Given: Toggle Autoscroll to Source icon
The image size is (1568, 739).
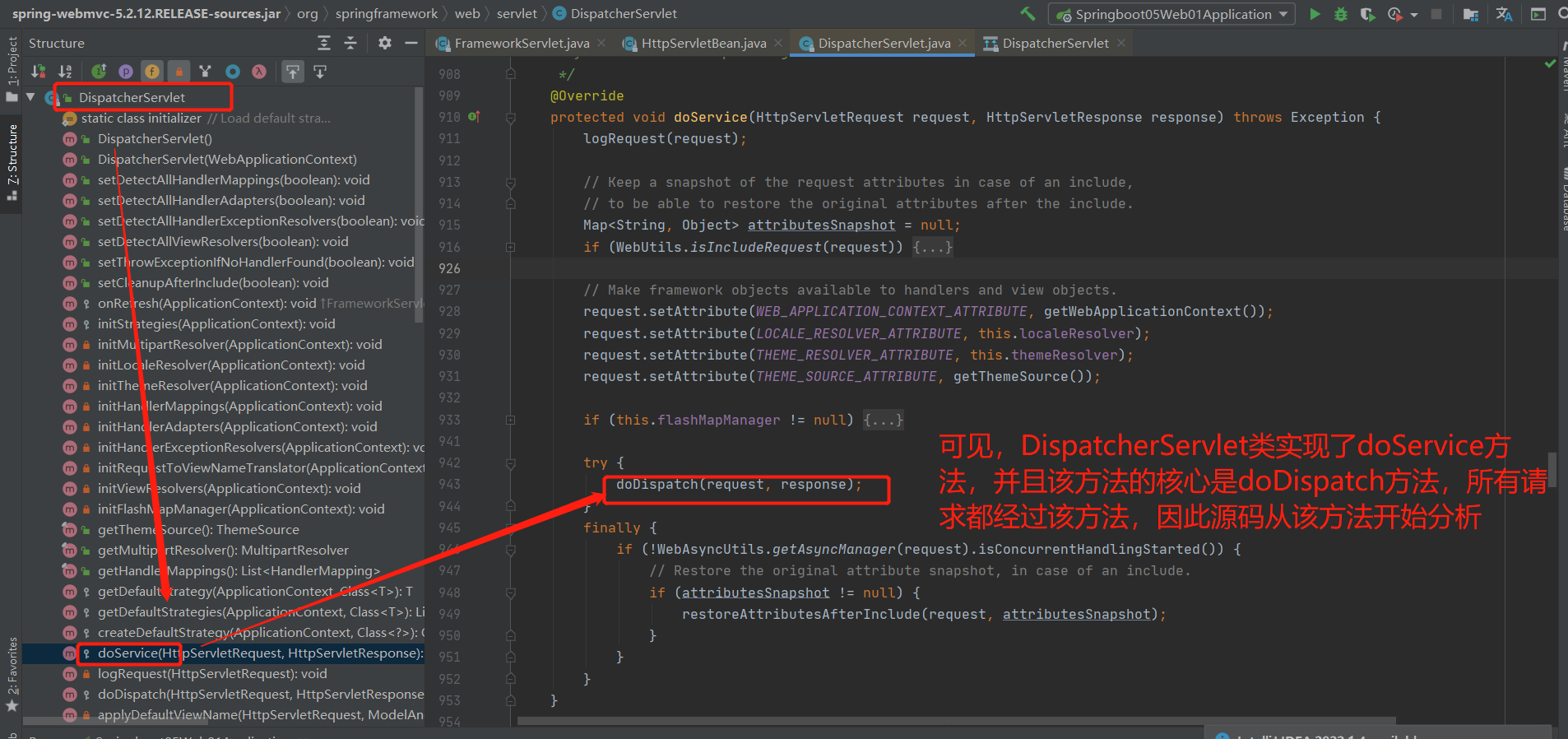Looking at the screenshot, I should (x=292, y=72).
